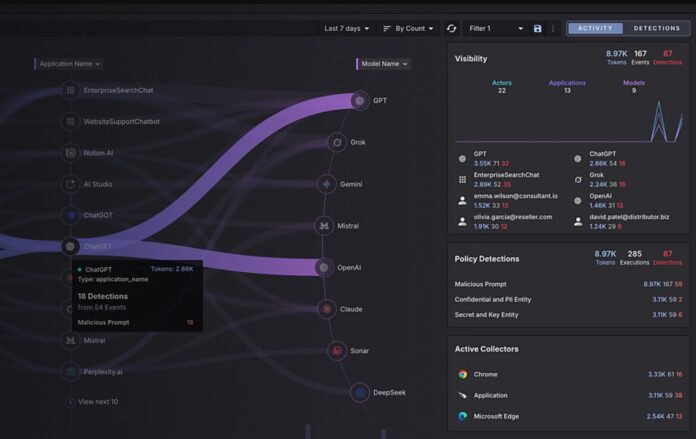Click the ChatGOT application node icon
This screenshot has height=439, width=696.
point(71,215)
